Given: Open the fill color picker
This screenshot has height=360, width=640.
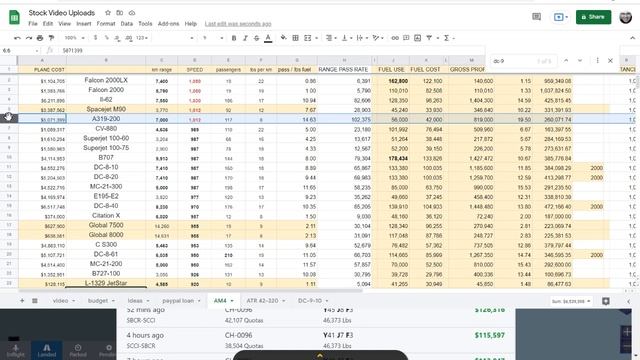Looking at the screenshot, I should 283,38.
